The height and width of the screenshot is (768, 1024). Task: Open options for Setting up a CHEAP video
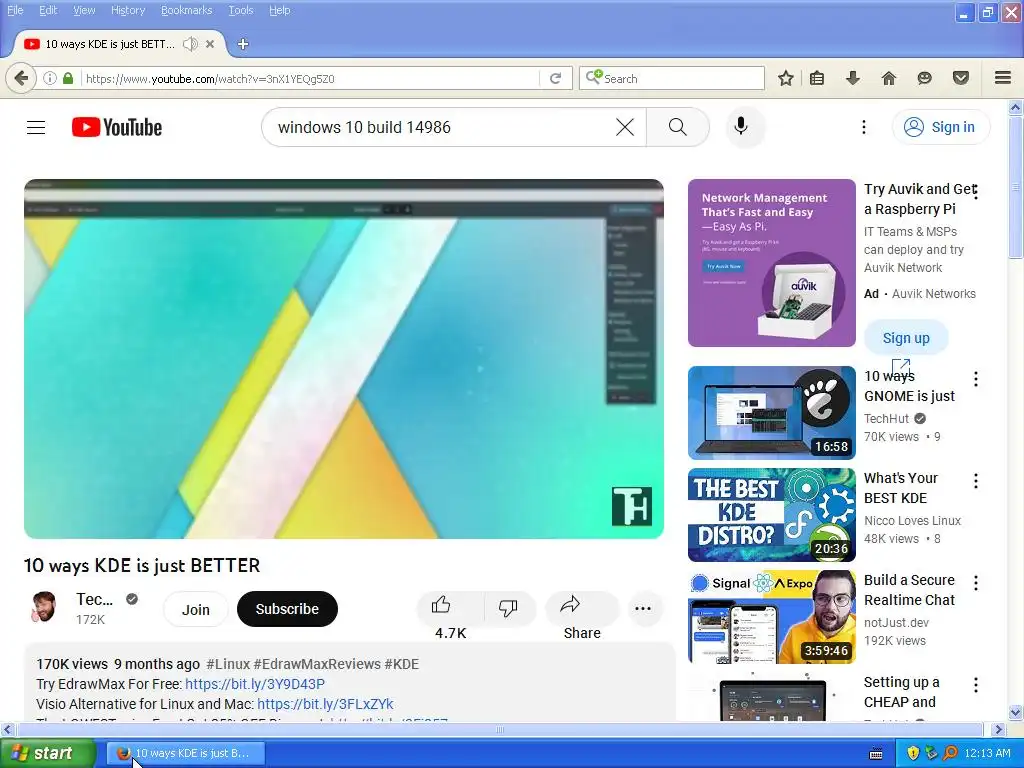976,685
